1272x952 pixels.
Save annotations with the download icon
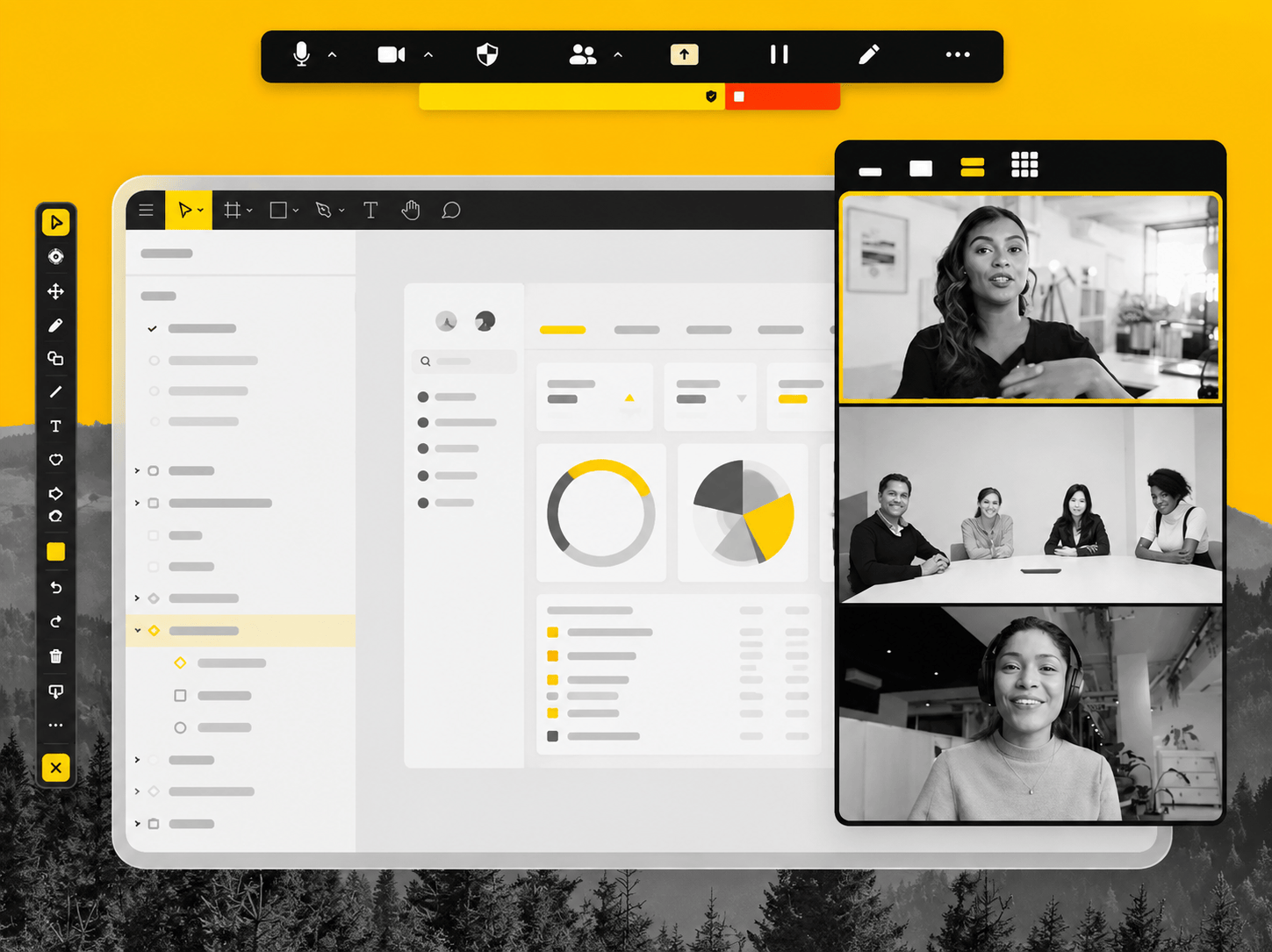[x=56, y=691]
